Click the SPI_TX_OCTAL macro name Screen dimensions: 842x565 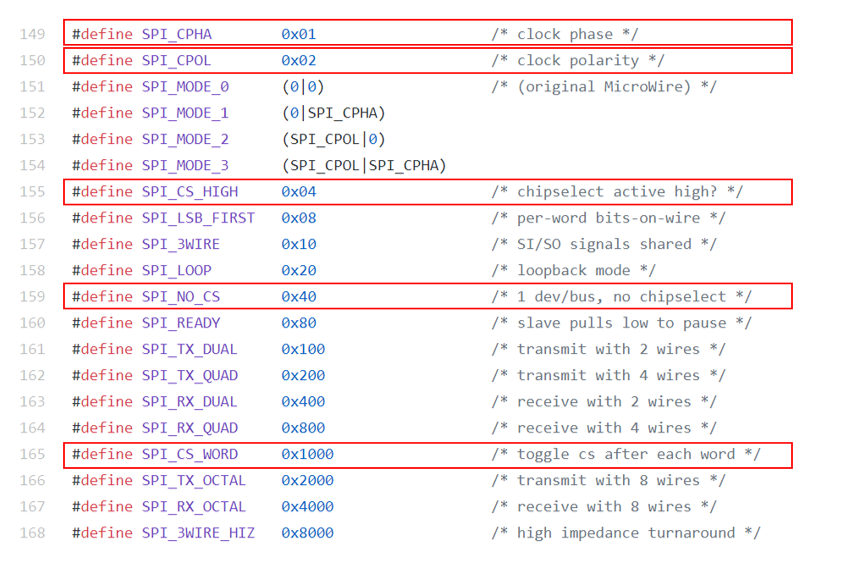click(x=194, y=481)
